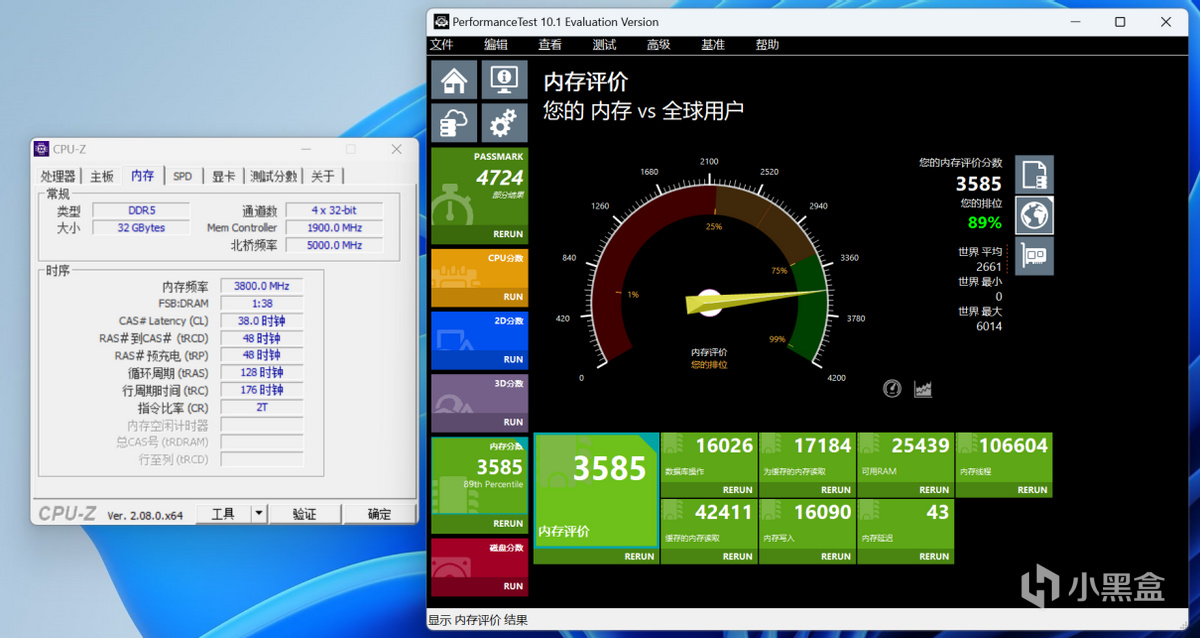The width and height of the screenshot is (1200, 638).
Task: Expand the 工具 dropdown arrow in CPU-Z
Action: pyautogui.click(x=258, y=514)
